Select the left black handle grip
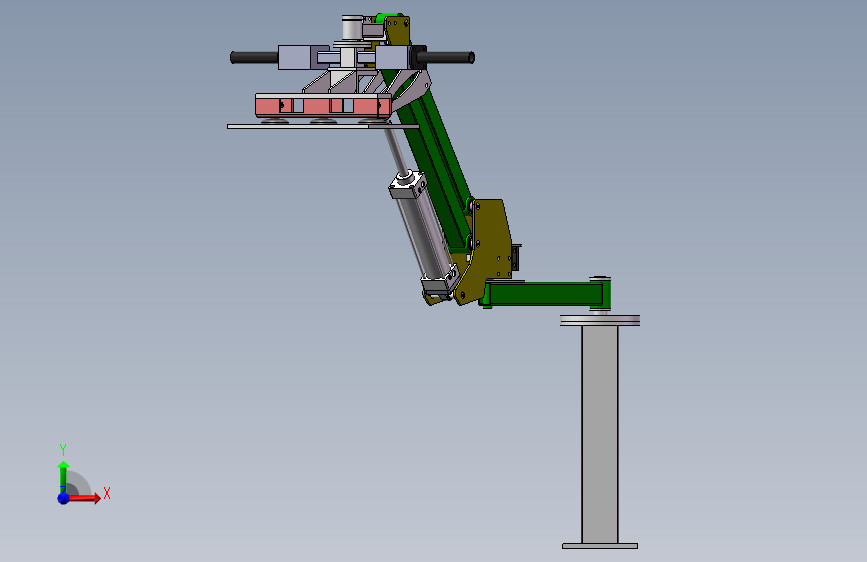Screen dimensions: 867x562 [254, 57]
